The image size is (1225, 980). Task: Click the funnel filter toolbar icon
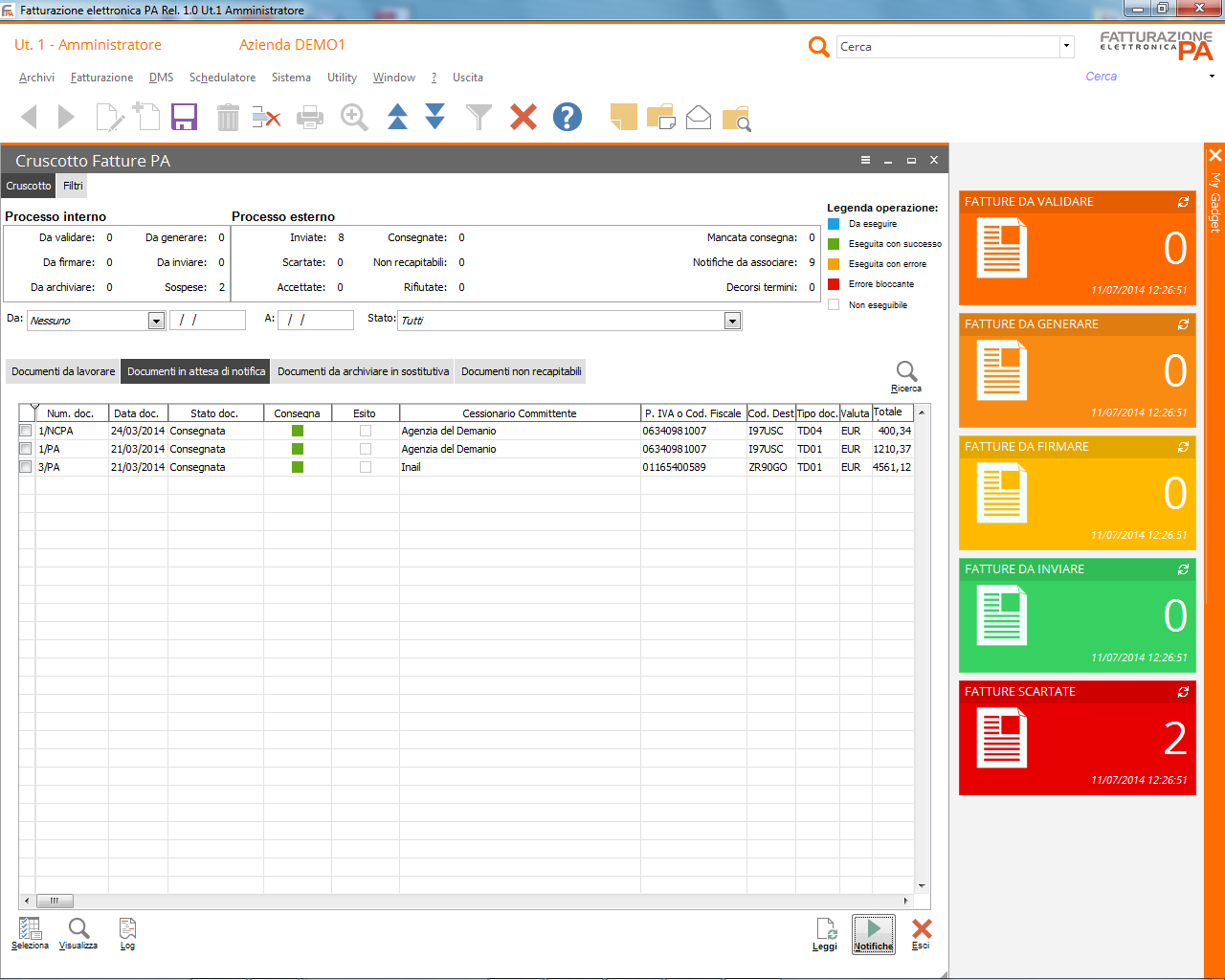click(479, 118)
